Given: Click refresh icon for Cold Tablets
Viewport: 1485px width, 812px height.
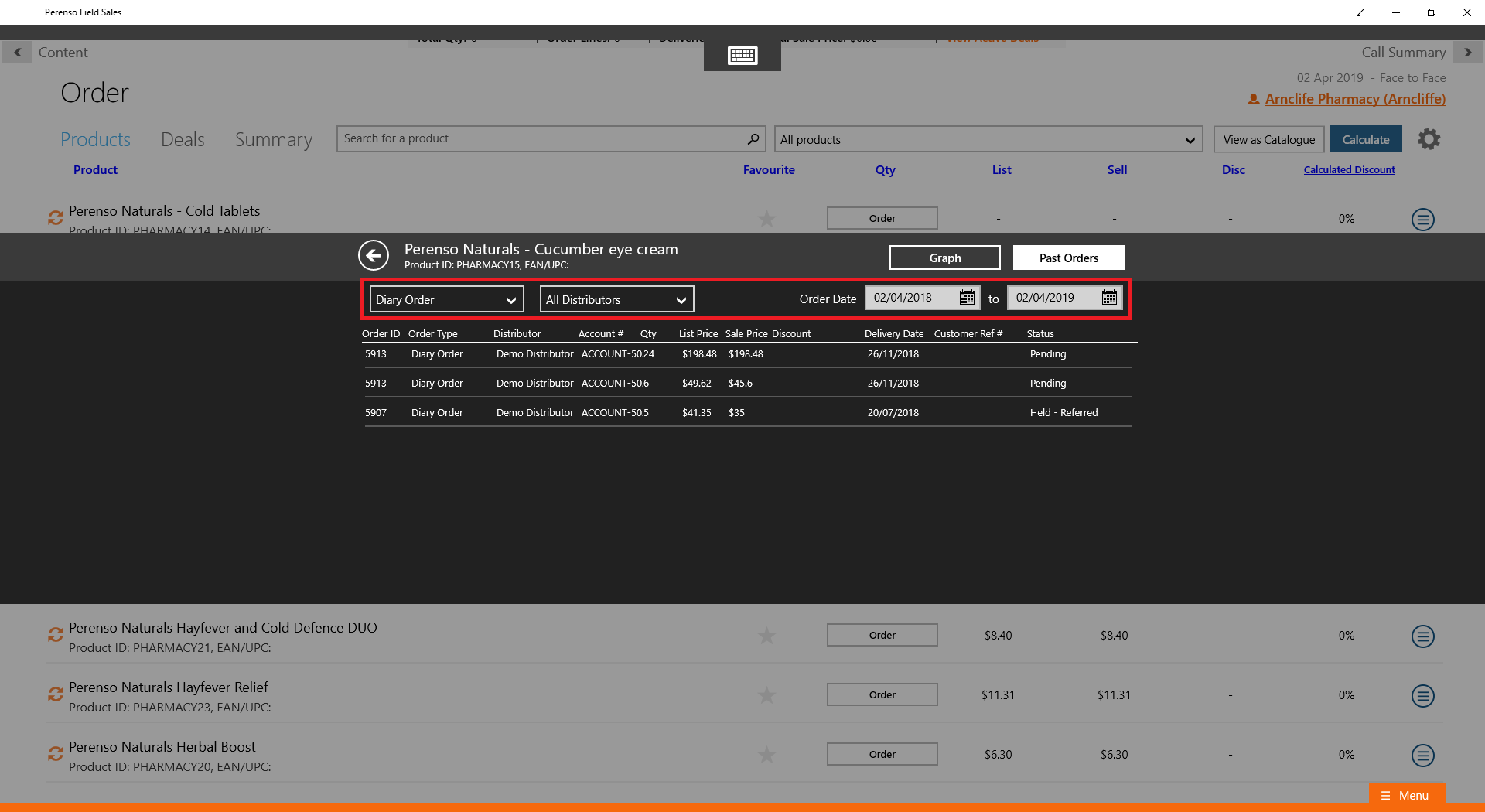Looking at the screenshot, I should 55,218.
